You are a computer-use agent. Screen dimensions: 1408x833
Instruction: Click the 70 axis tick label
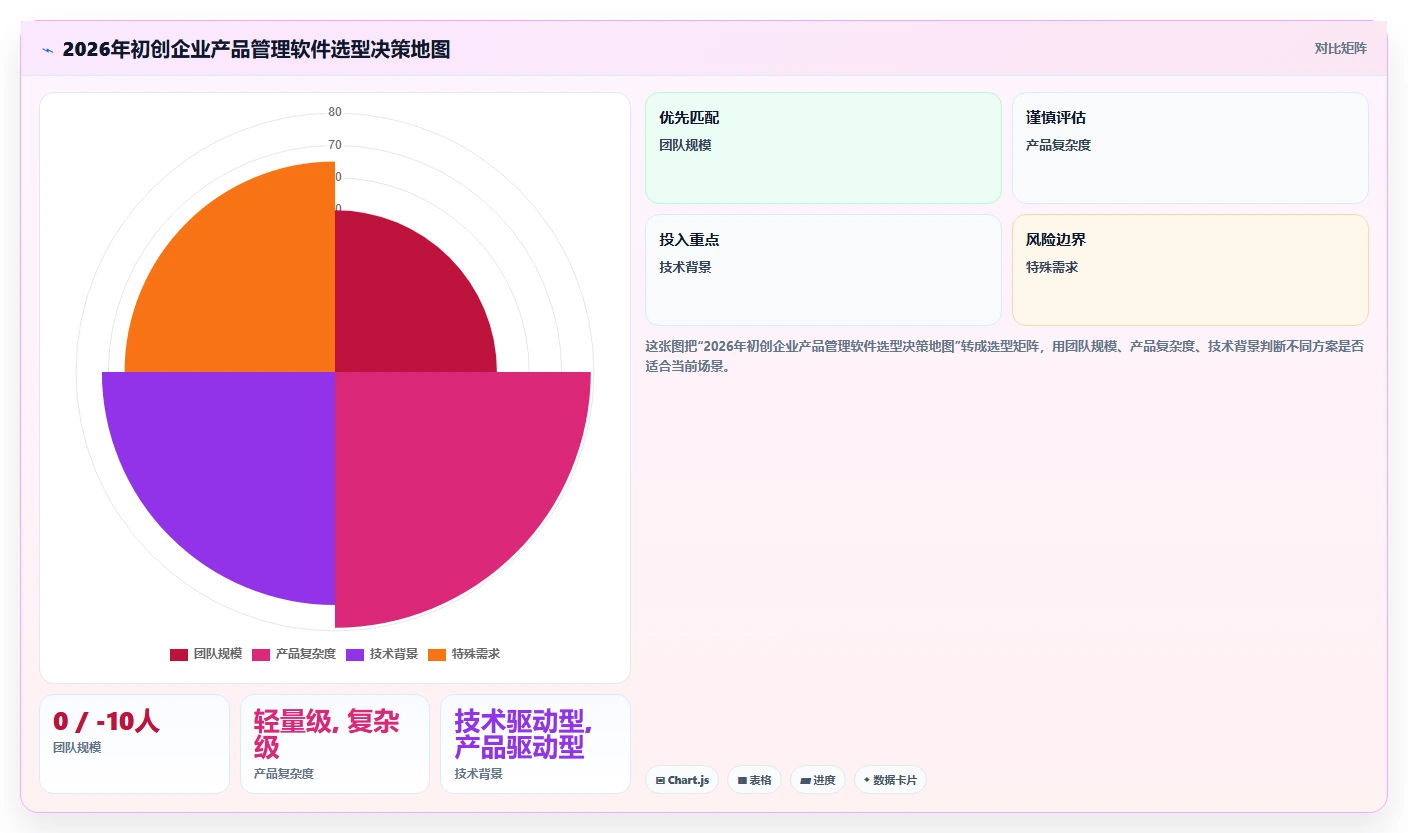click(x=335, y=145)
